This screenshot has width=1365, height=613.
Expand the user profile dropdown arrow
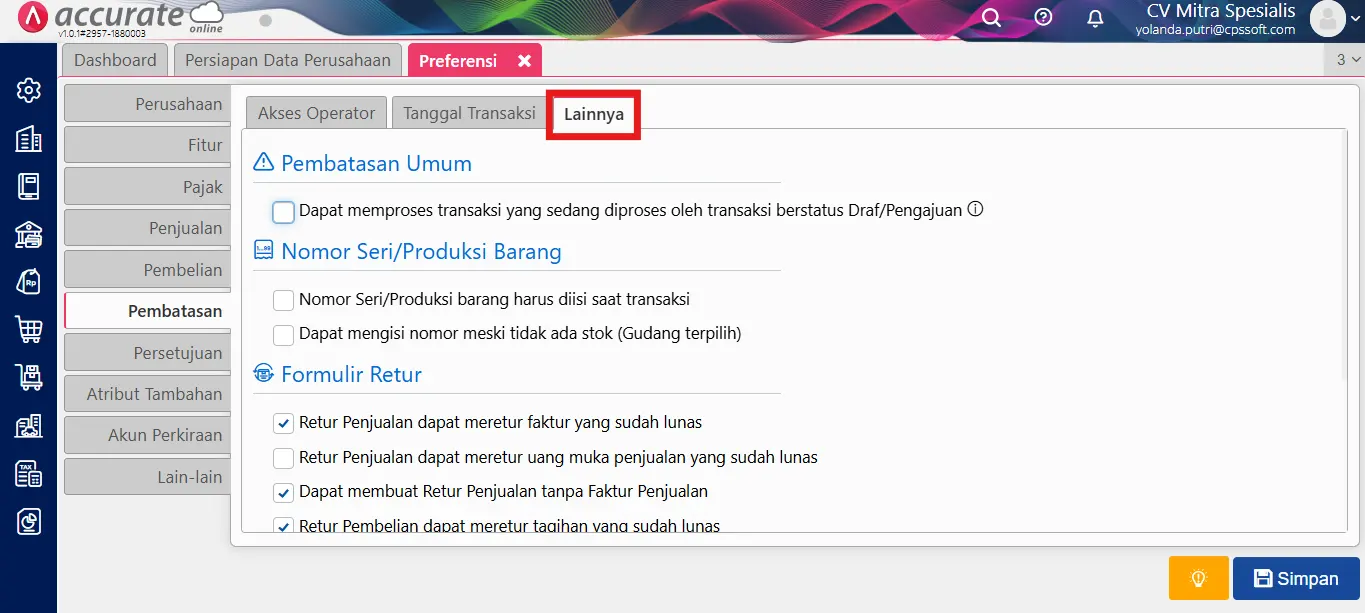pyautogui.click(x=1355, y=19)
